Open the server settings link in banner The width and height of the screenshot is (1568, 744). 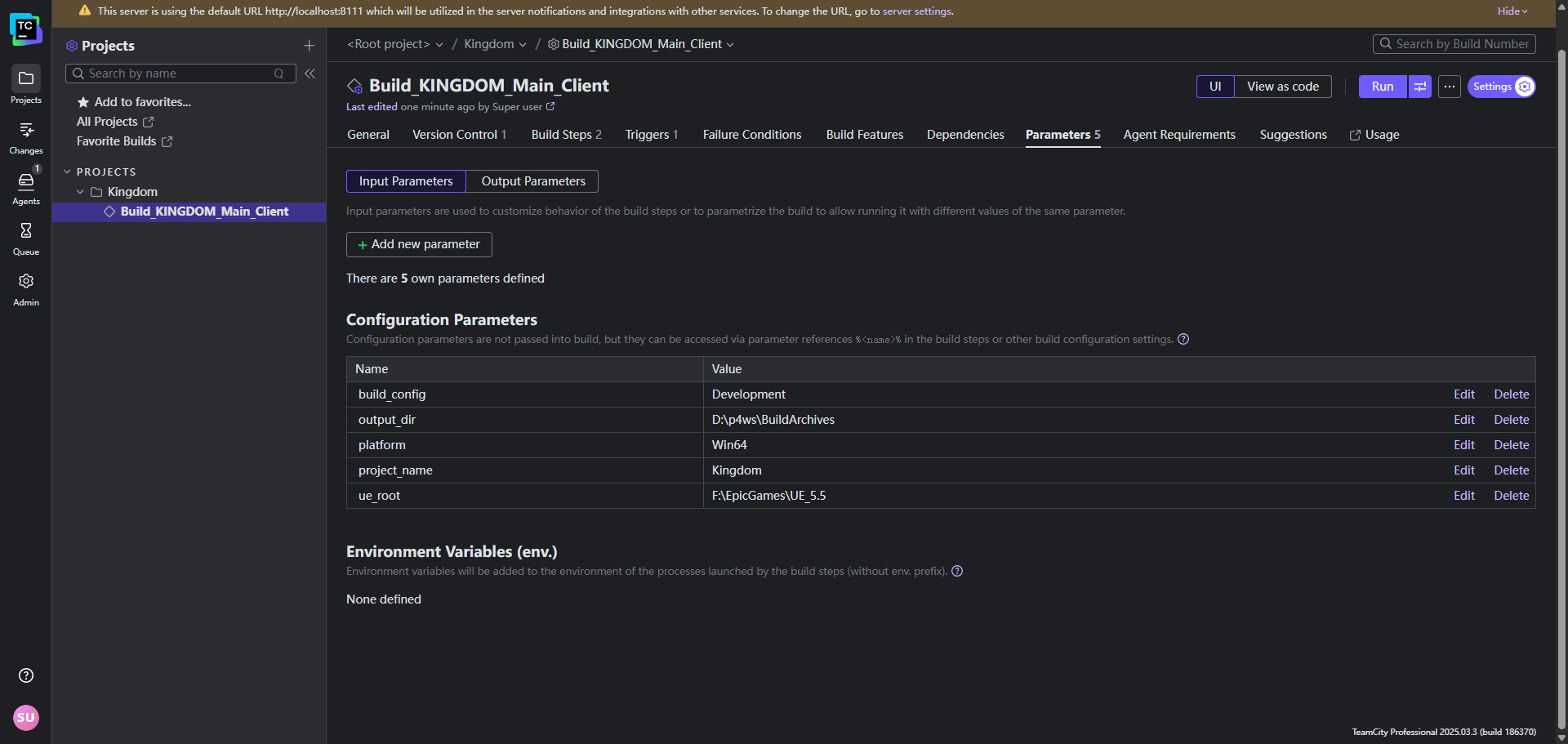tap(916, 11)
